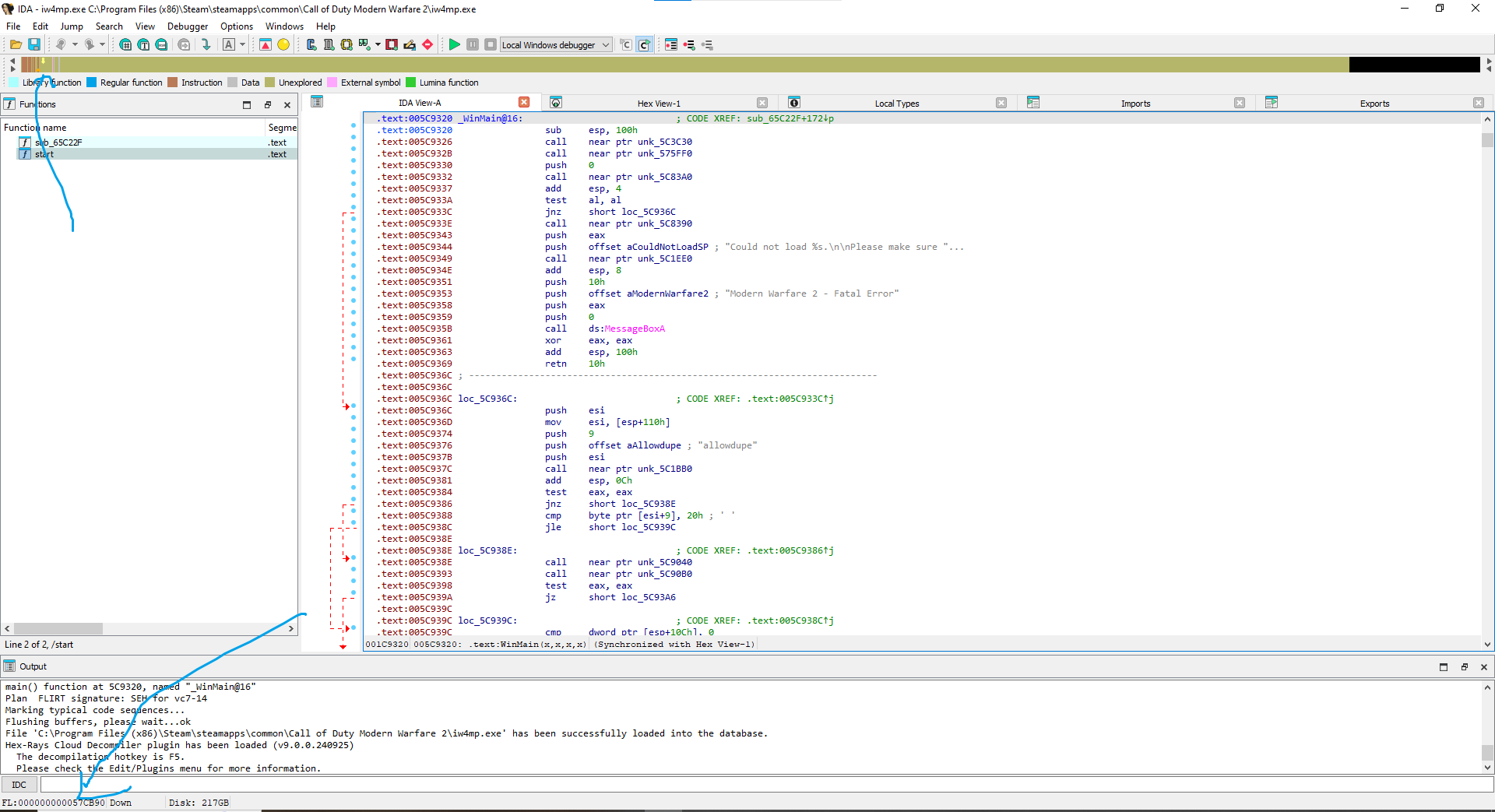Switch to the Local Types tab
This screenshot has height=812, width=1495.
click(x=896, y=103)
